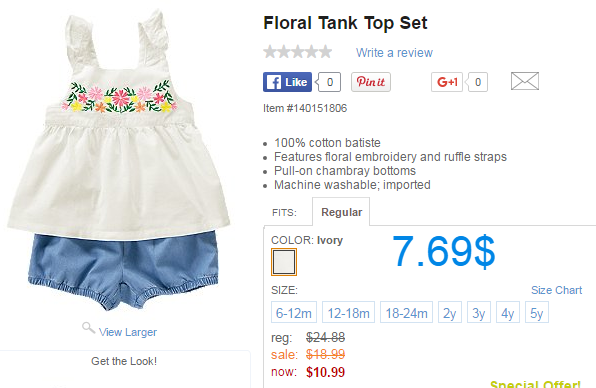Select size 12-18m
Viewport: 596px width, 388px height.
[348, 312]
